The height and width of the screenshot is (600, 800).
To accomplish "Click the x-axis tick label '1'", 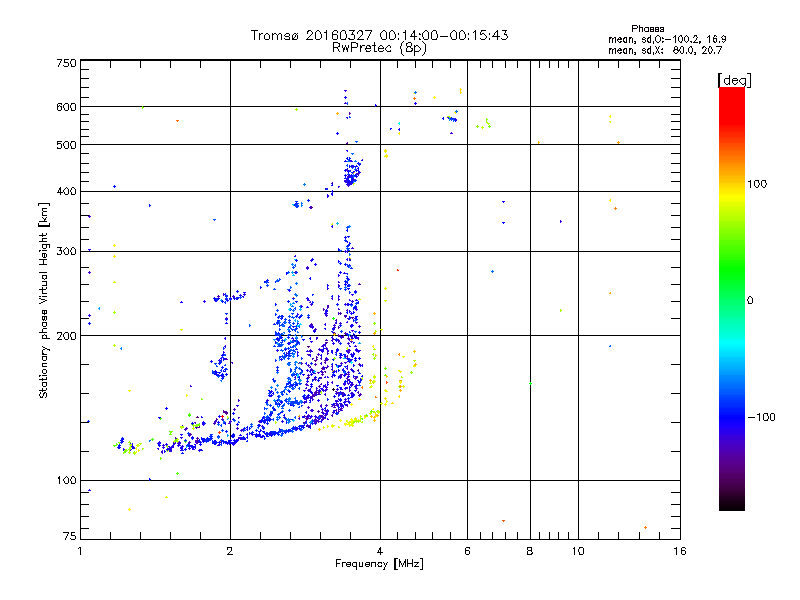I will [80, 551].
